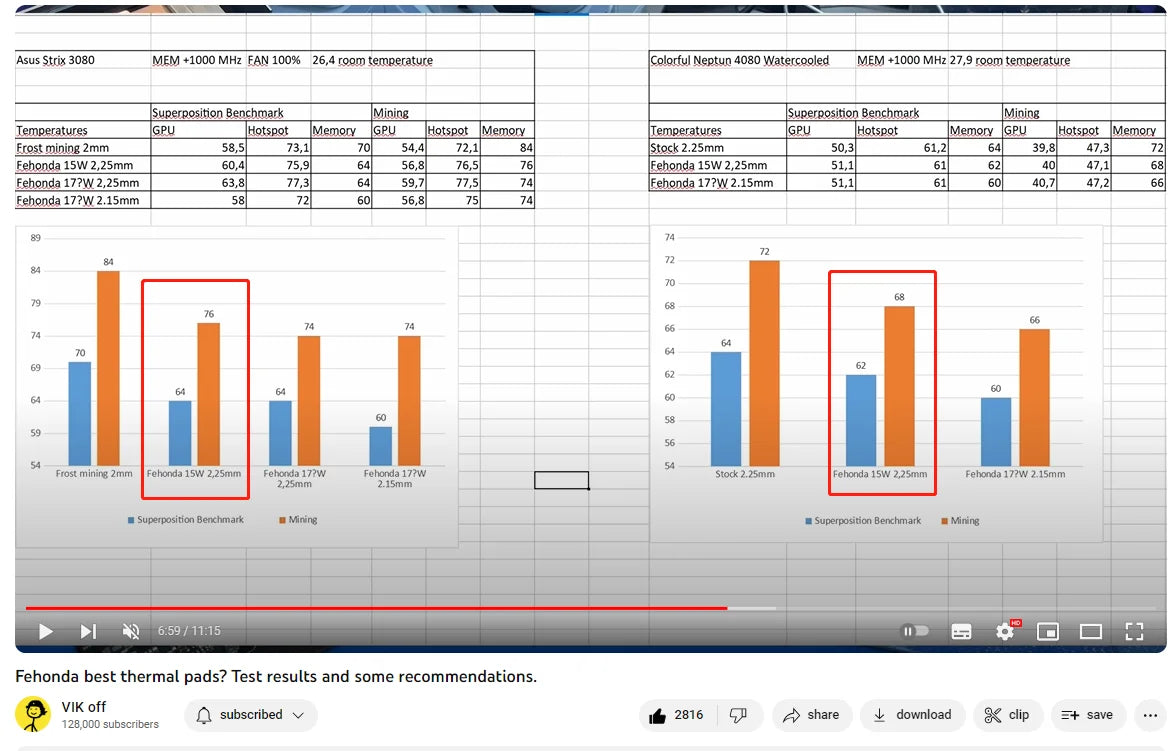Viewport: 1170px width, 751px height.
Task: Enter fullscreen mode
Action: (1134, 632)
